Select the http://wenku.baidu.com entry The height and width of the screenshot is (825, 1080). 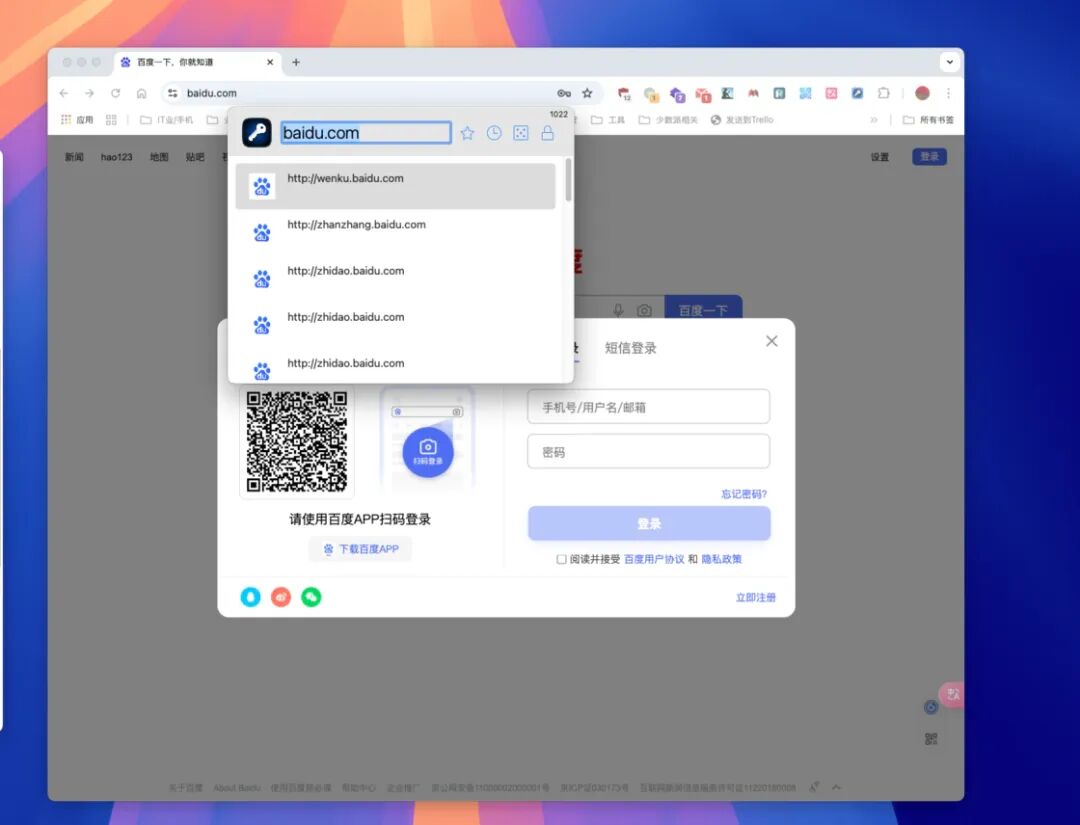395,186
